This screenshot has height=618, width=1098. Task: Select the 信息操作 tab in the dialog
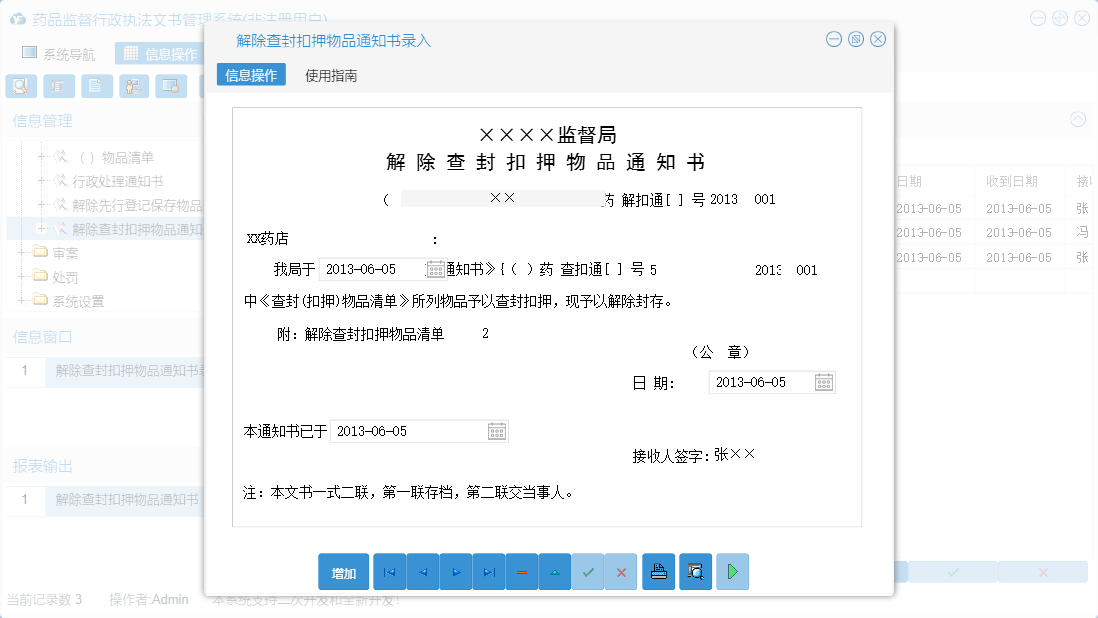pos(251,75)
